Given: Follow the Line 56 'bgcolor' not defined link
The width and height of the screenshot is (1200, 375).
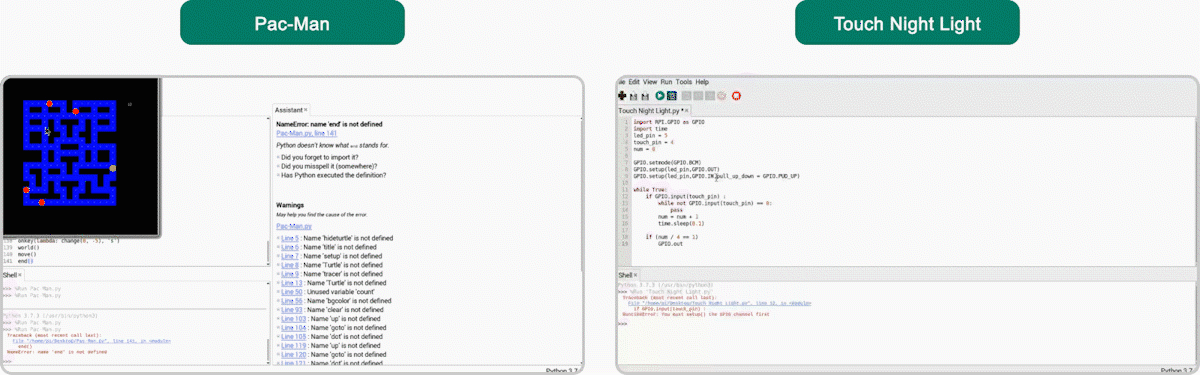Looking at the screenshot, I should [x=292, y=301].
